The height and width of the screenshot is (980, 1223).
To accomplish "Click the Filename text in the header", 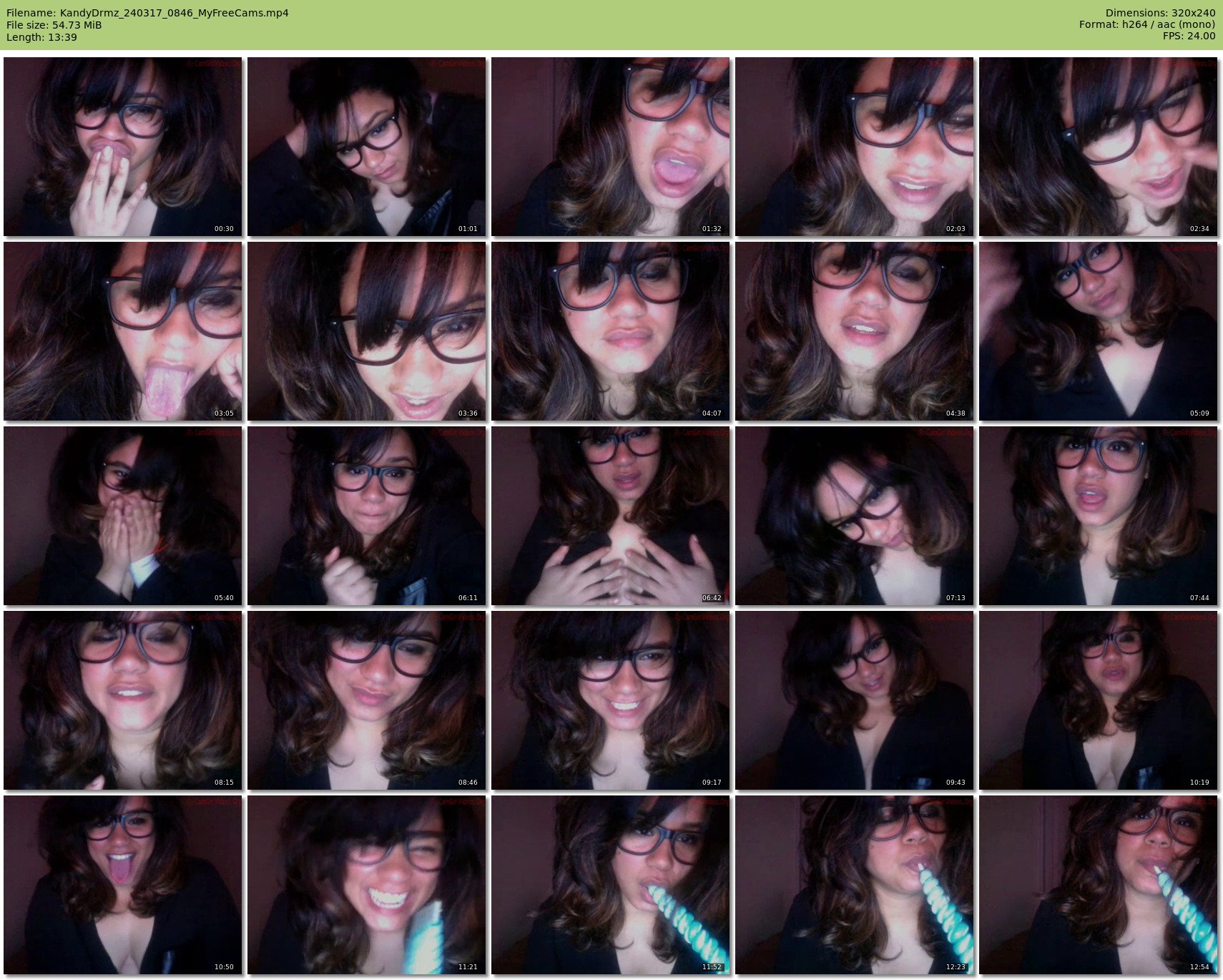I will click(147, 13).
